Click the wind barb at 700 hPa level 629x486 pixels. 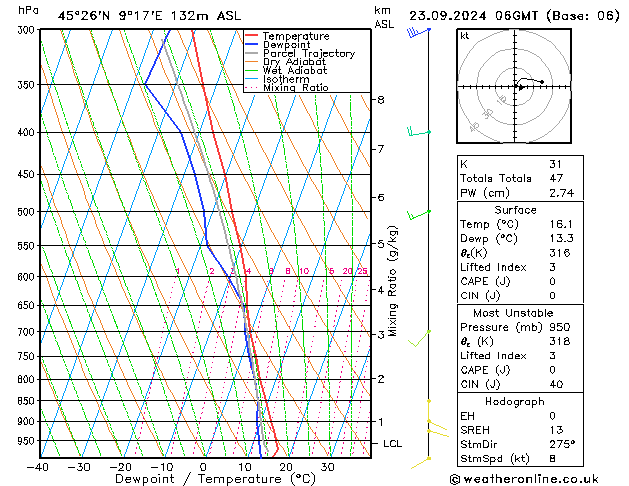pyautogui.click(x=421, y=337)
